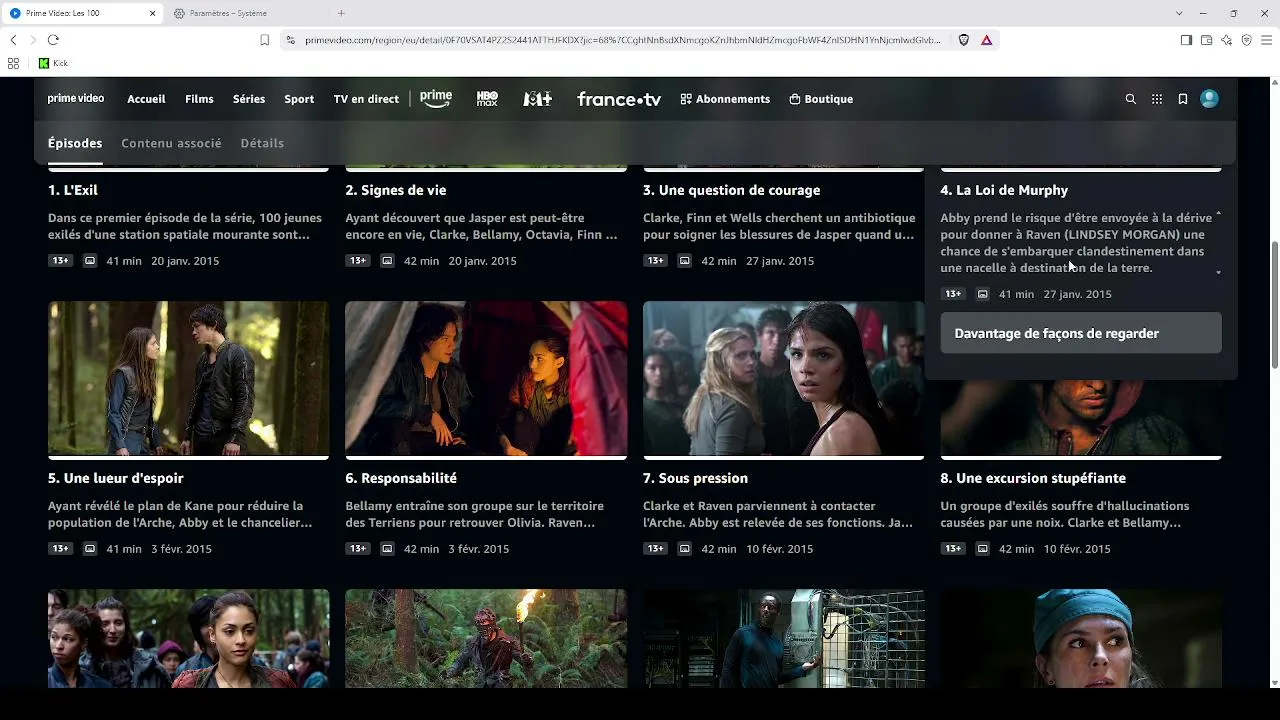Click the 13+ rating badge under Sous pression
1280x720 pixels.
(655, 549)
